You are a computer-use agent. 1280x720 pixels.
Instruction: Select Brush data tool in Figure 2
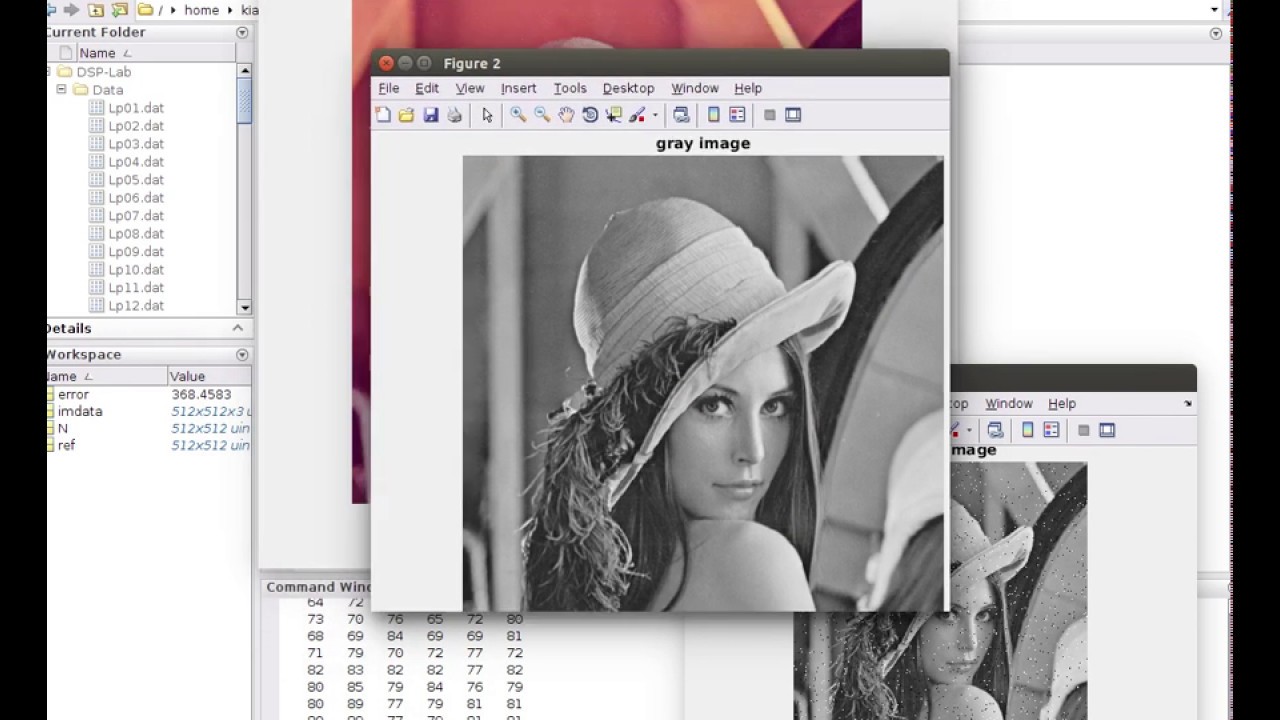click(x=637, y=115)
